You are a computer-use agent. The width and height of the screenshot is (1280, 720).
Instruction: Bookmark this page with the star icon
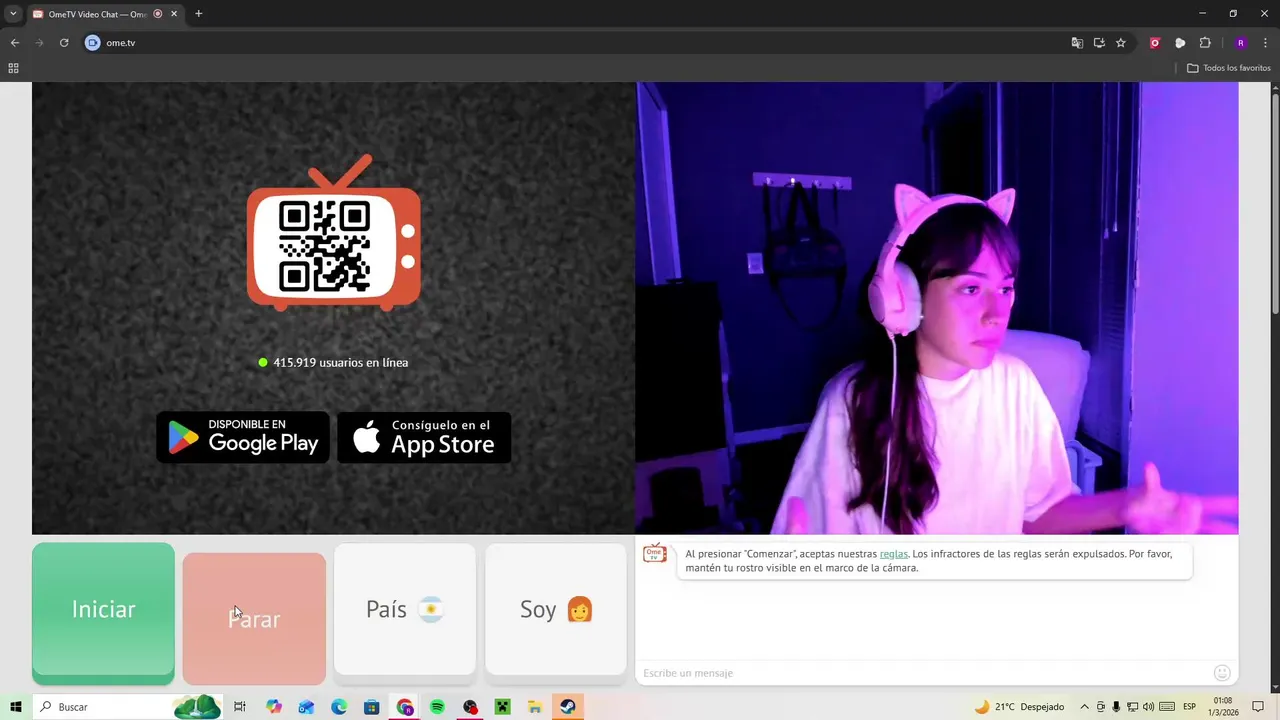(x=1121, y=43)
